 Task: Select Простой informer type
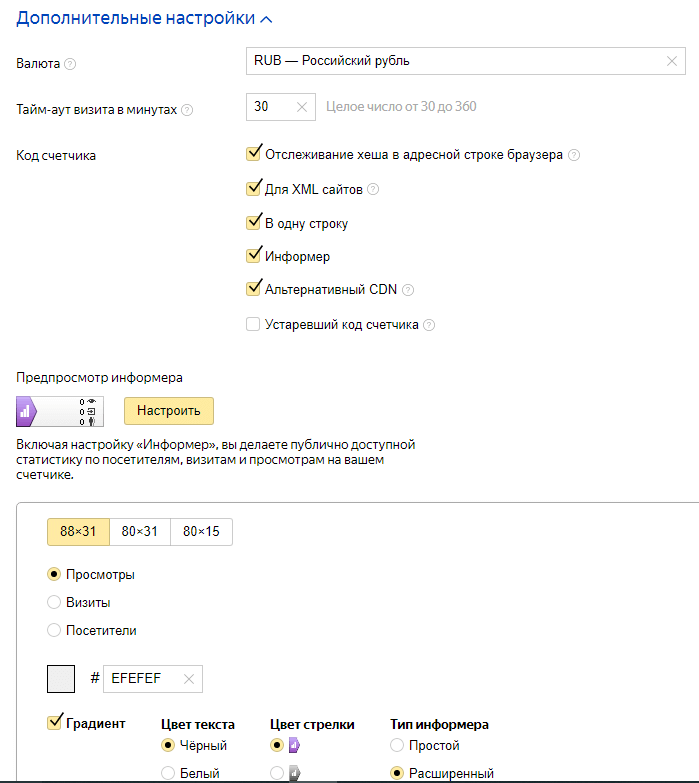pyautogui.click(x=397, y=746)
